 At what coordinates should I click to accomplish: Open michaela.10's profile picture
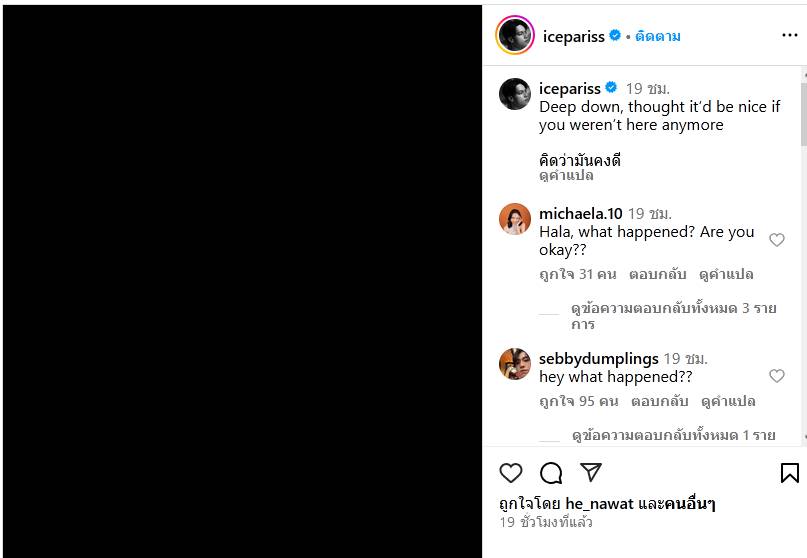pyautogui.click(x=515, y=218)
